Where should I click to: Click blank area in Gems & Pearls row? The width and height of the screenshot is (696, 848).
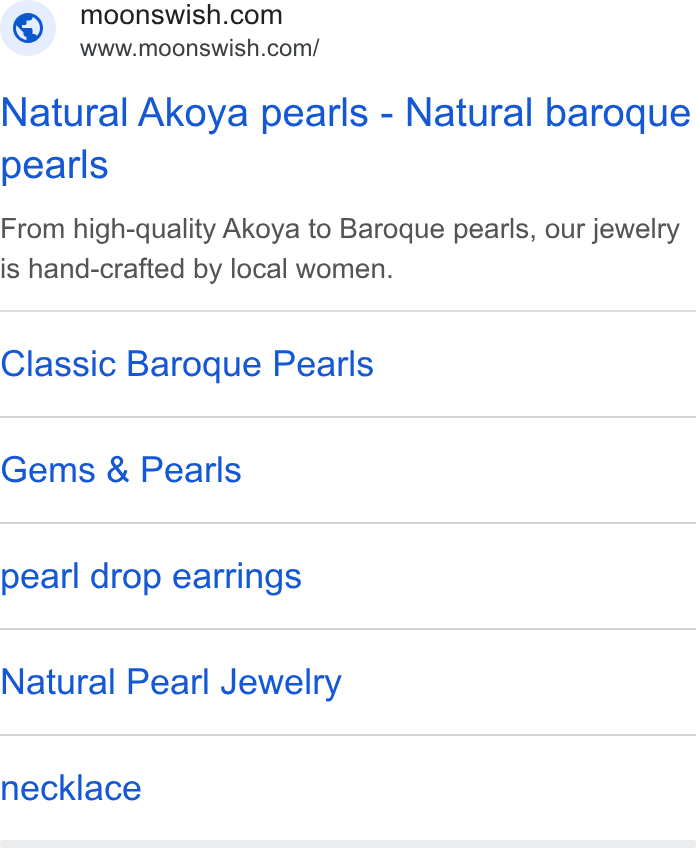tap(468, 470)
